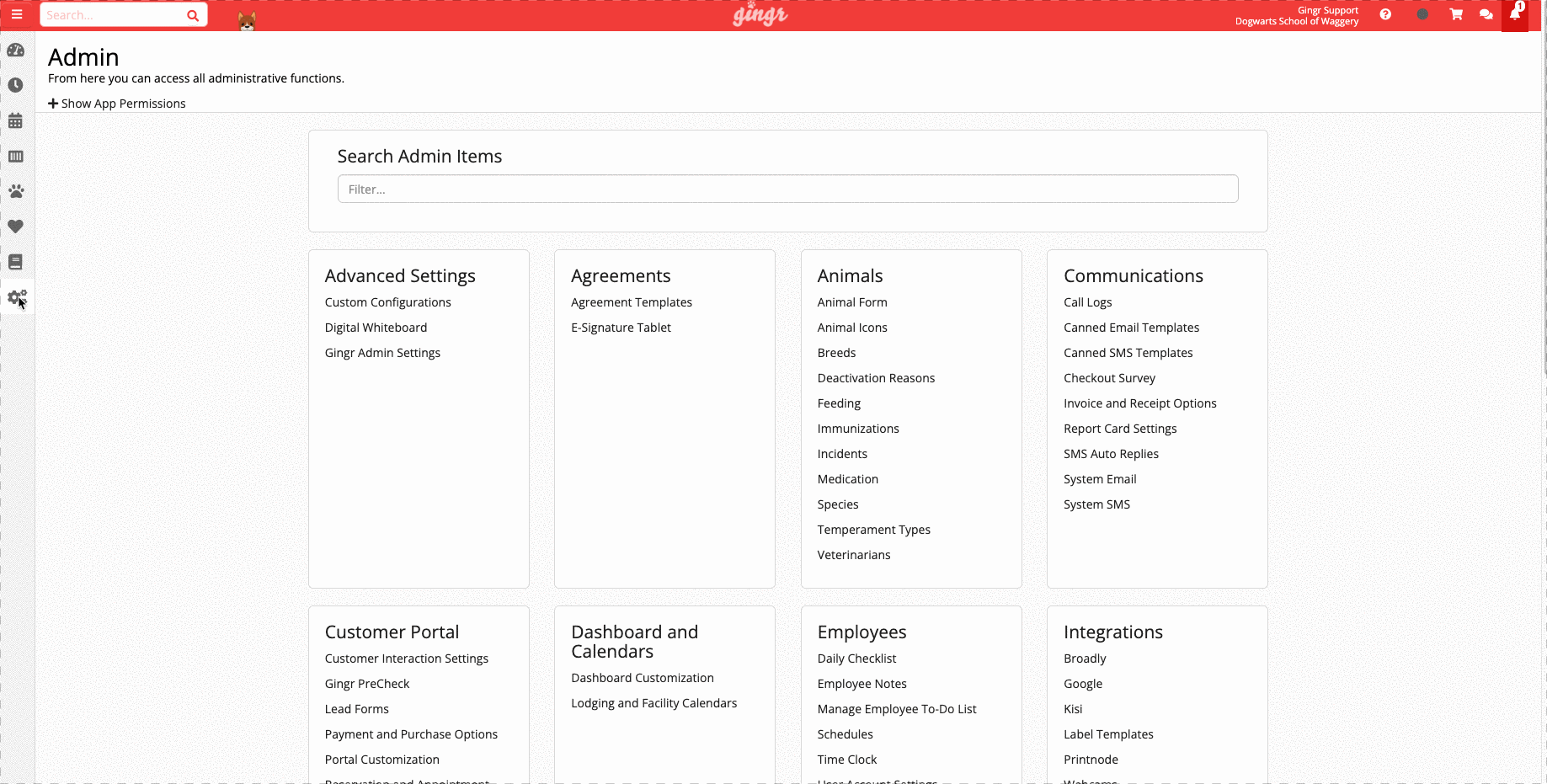Click the search magnifier icon
This screenshot has width=1547, height=784.
pos(193,15)
